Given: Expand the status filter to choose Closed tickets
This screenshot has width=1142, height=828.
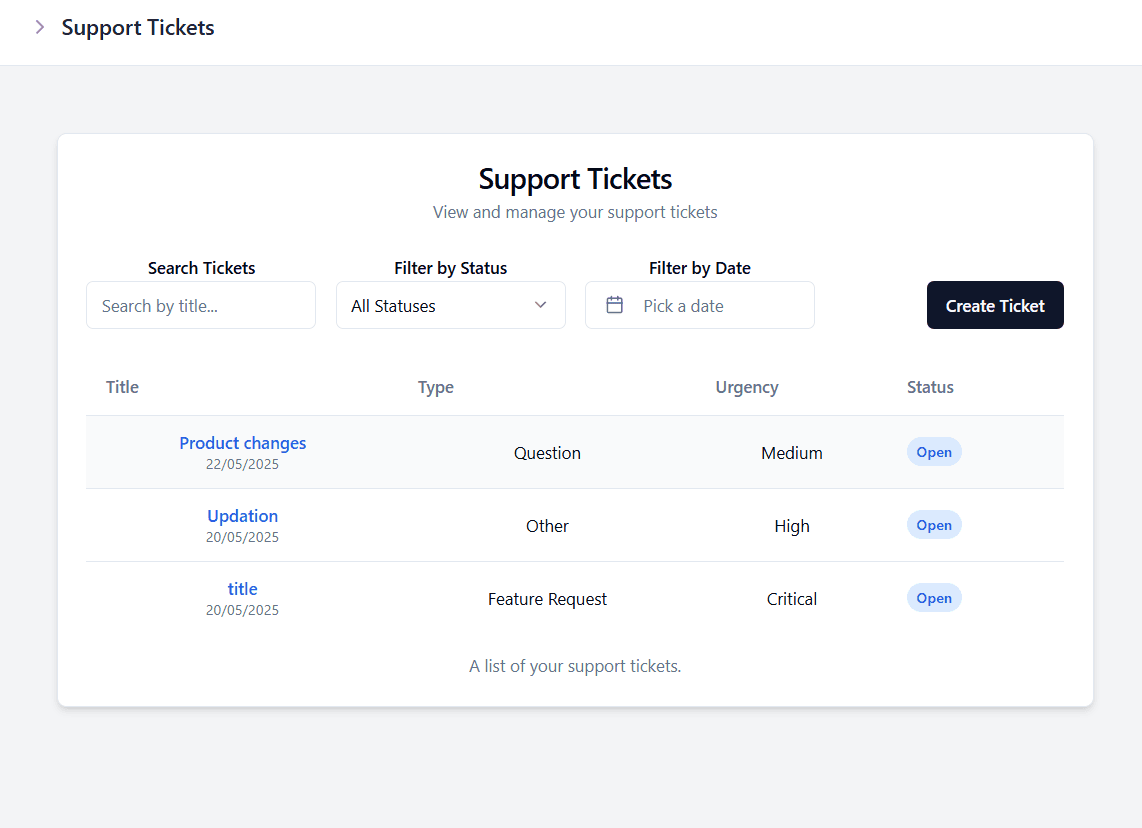Looking at the screenshot, I should click(x=450, y=305).
